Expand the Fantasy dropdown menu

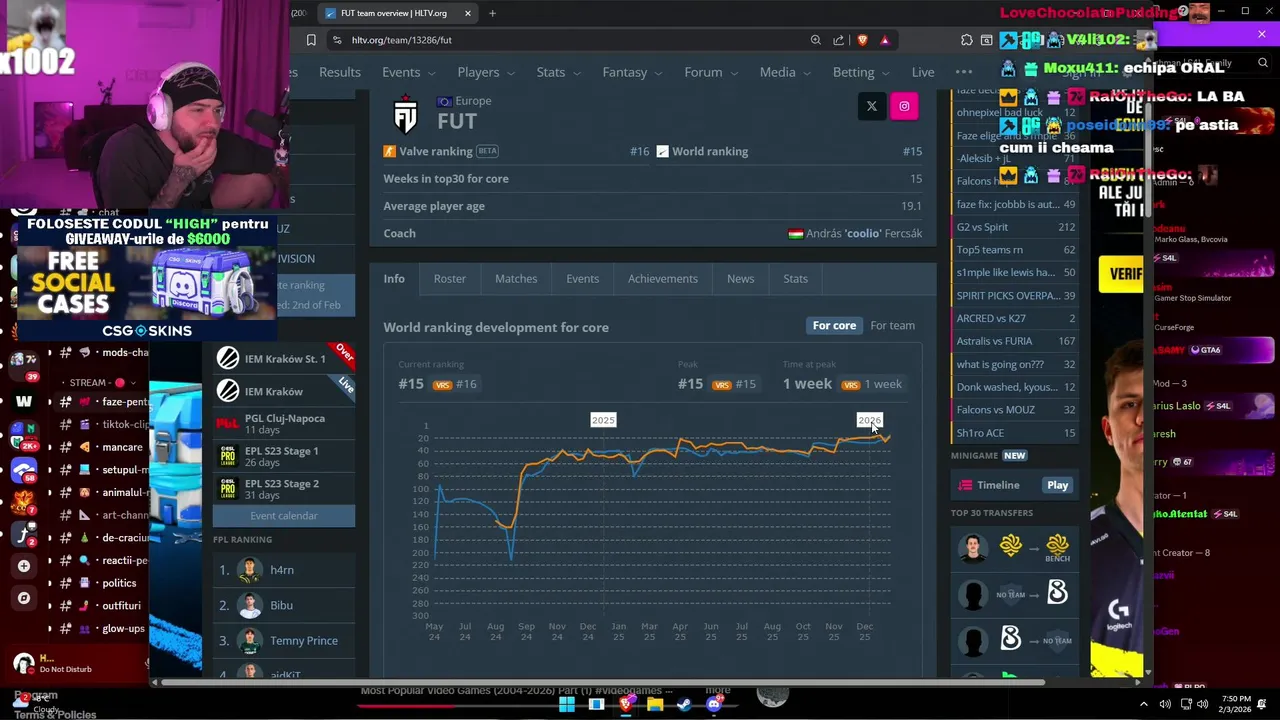pyautogui.click(x=631, y=72)
